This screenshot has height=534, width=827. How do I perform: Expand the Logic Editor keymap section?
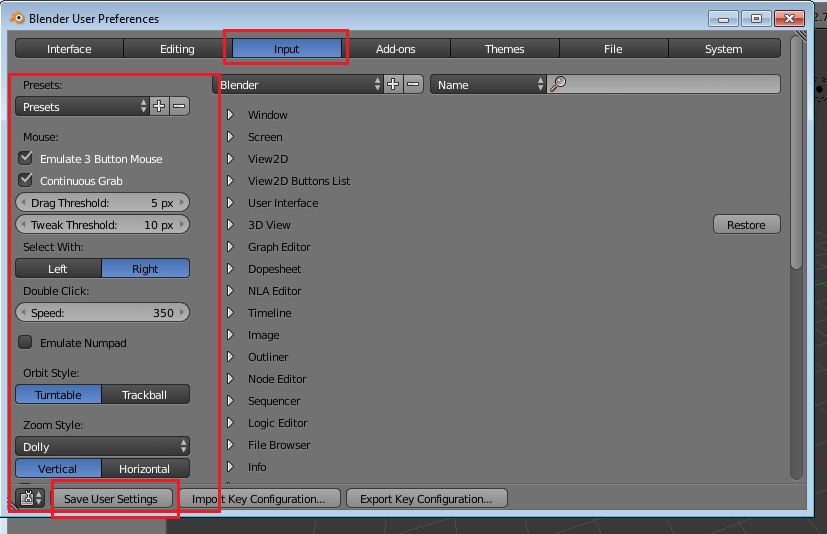coord(230,423)
